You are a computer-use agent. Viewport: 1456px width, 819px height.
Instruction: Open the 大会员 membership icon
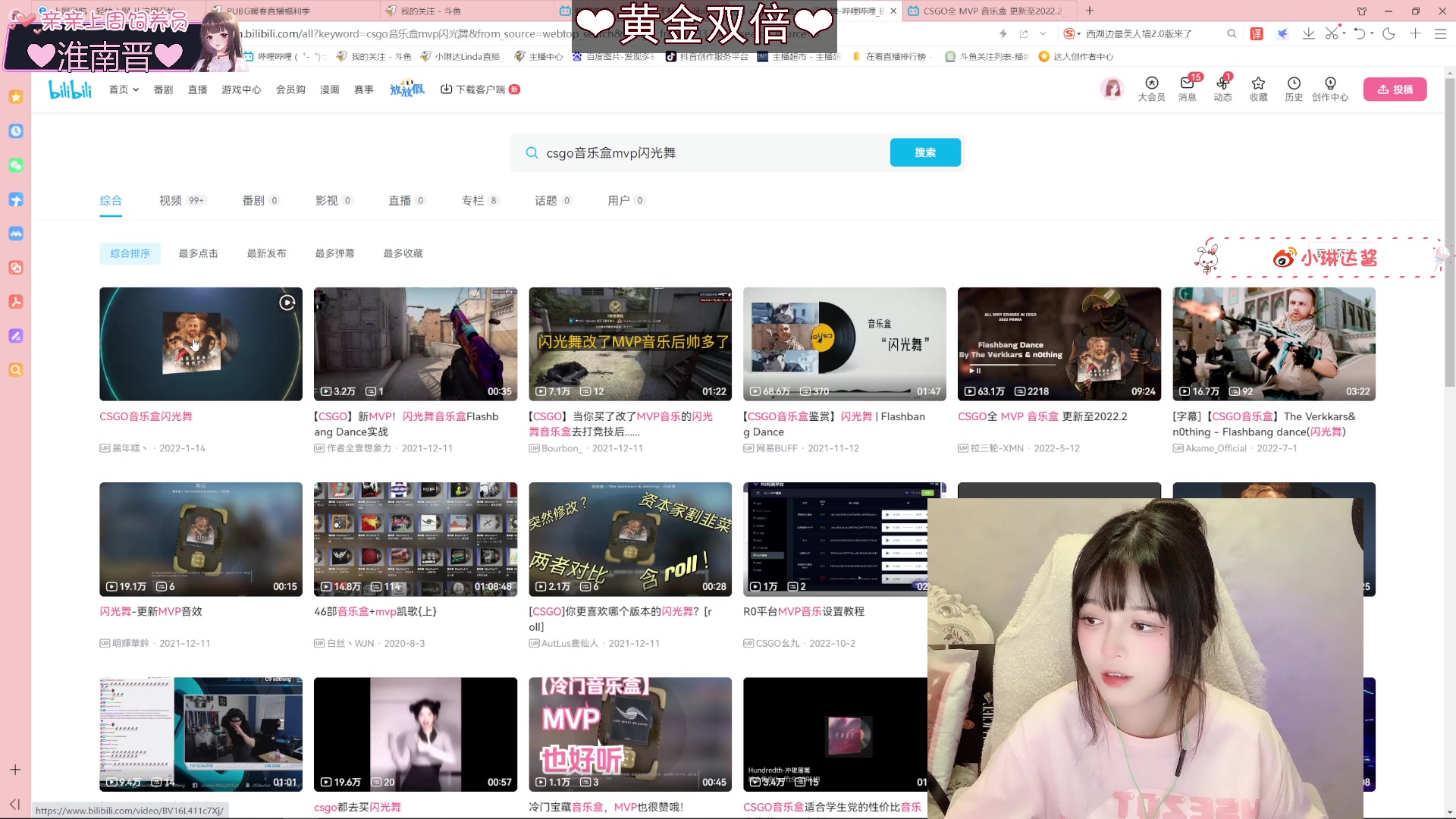[x=1151, y=89]
